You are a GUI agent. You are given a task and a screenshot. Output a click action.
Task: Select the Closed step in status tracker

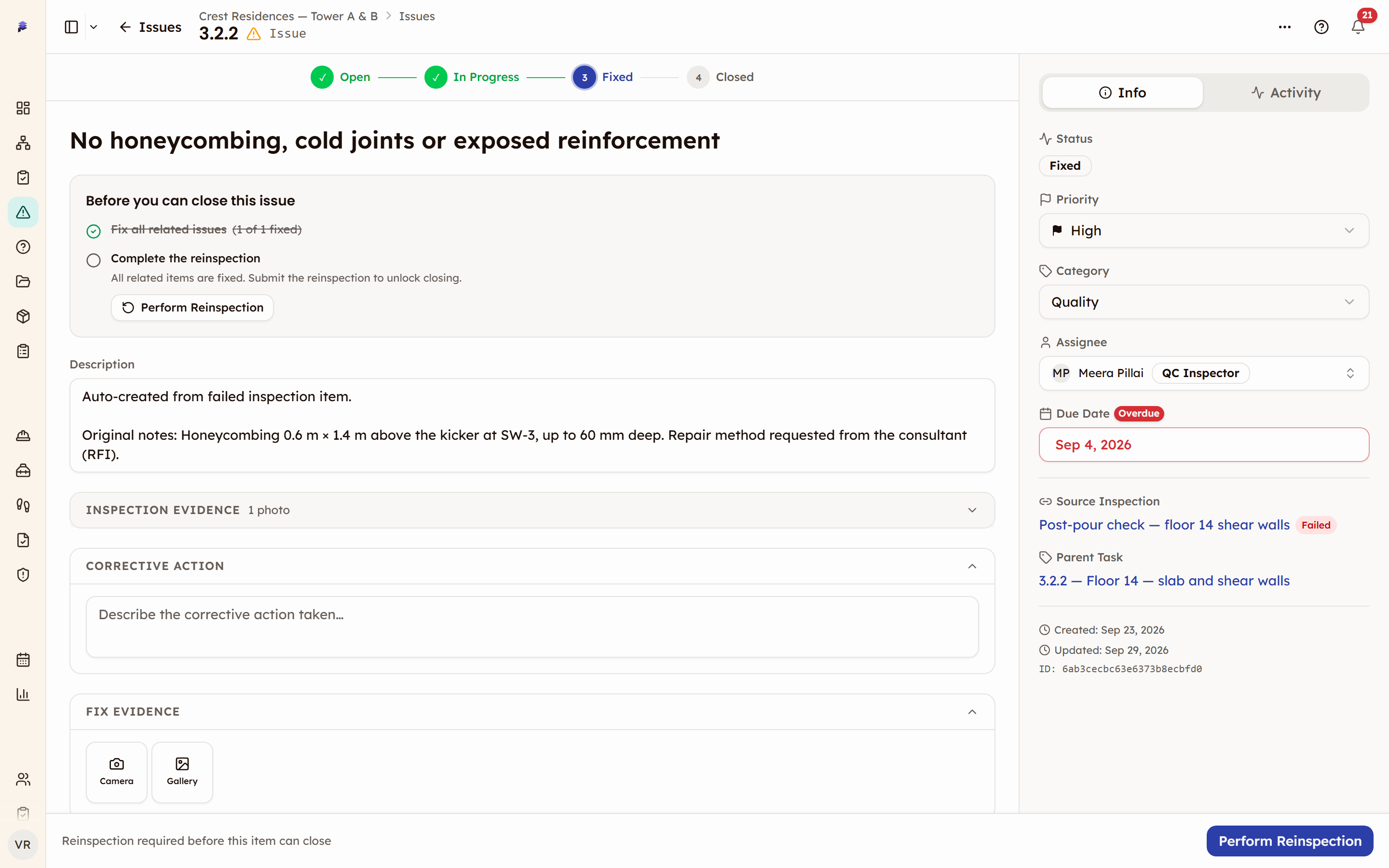pyautogui.click(x=721, y=77)
